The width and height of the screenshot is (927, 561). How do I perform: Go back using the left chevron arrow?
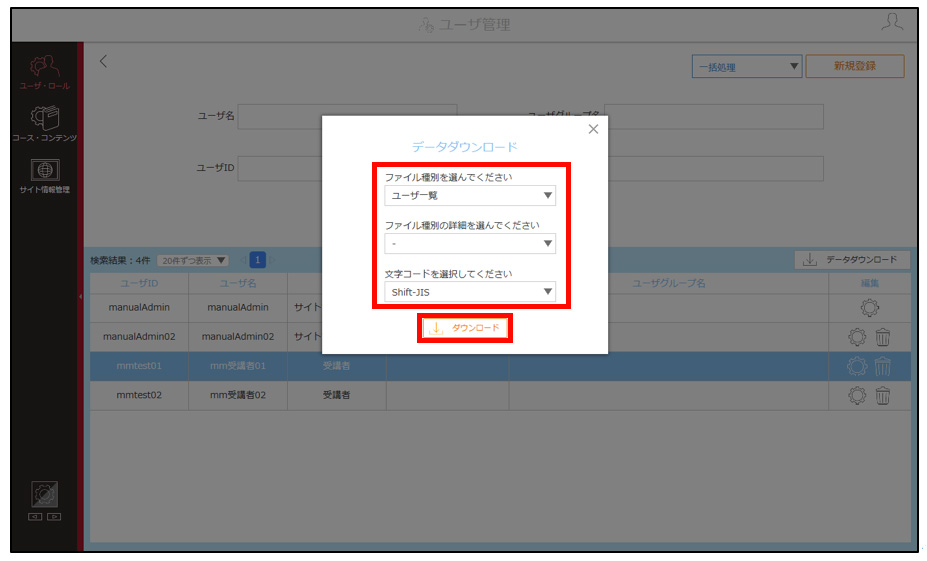[x=103, y=61]
